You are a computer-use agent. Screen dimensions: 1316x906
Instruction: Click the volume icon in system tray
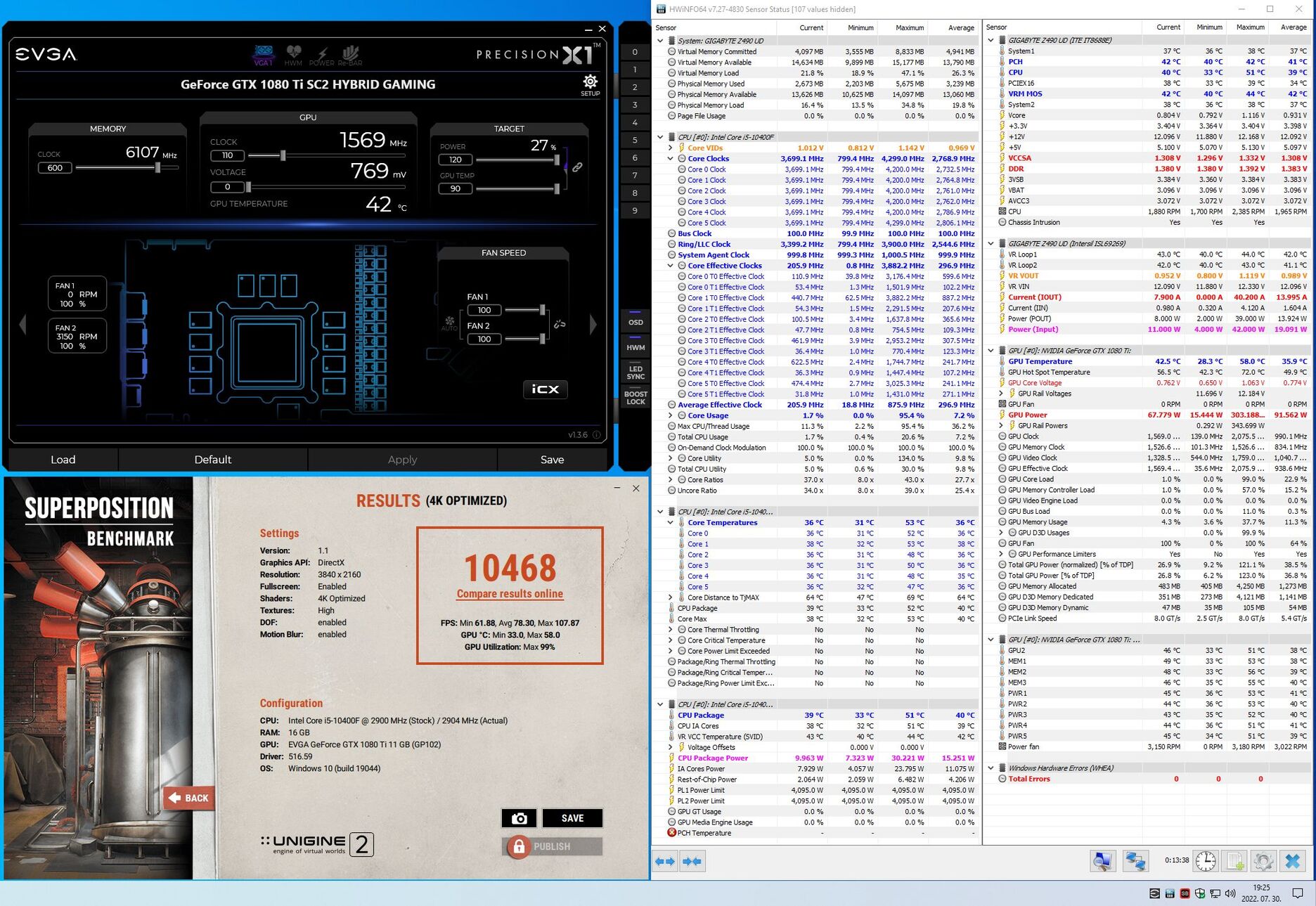pyautogui.click(x=1230, y=893)
